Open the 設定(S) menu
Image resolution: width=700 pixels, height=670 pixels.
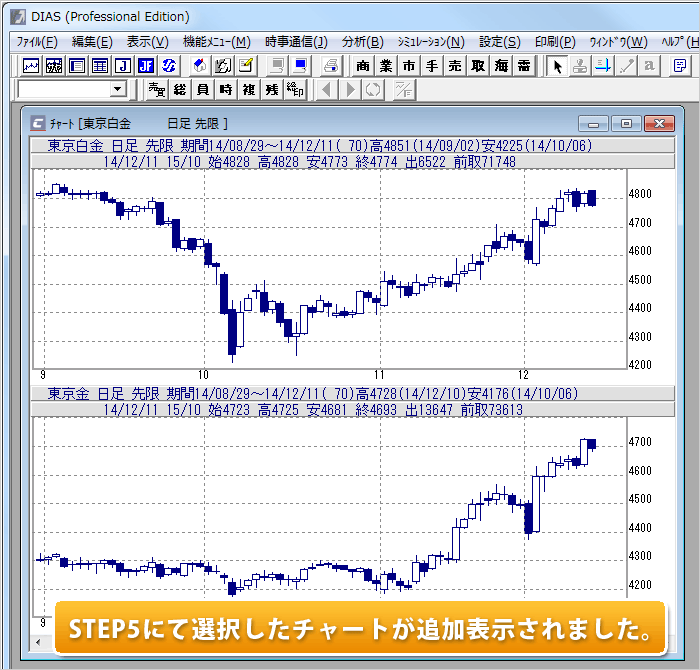pos(499,42)
